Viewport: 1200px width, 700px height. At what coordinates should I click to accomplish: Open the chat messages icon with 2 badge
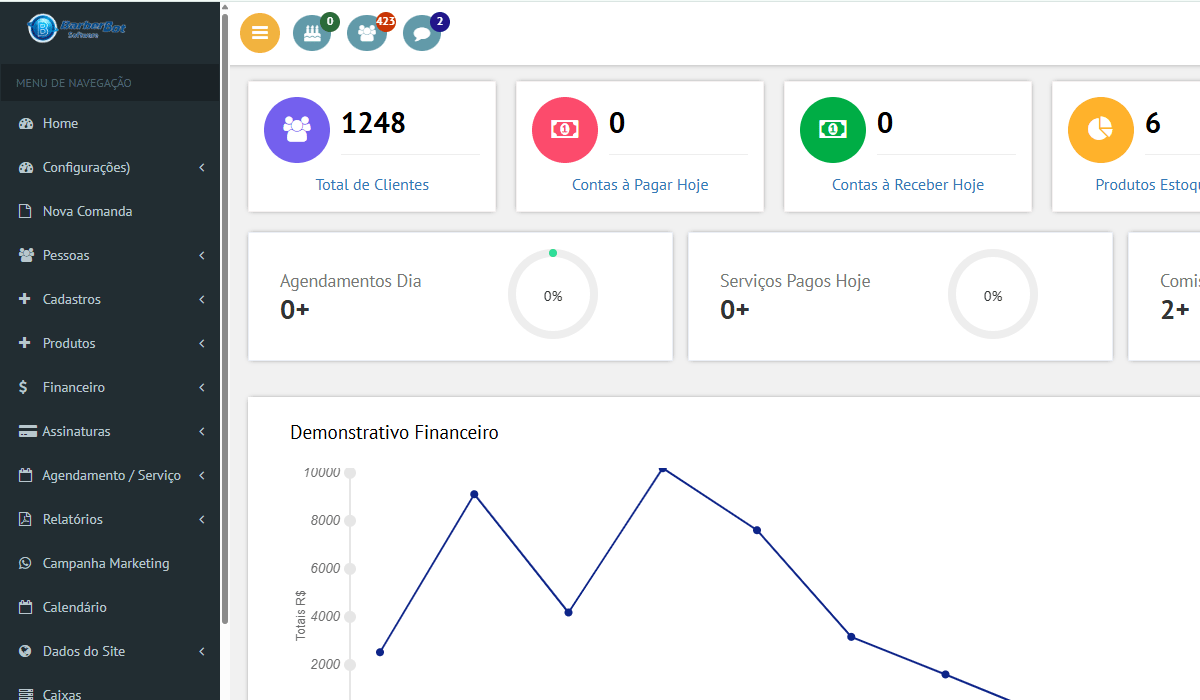421,33
